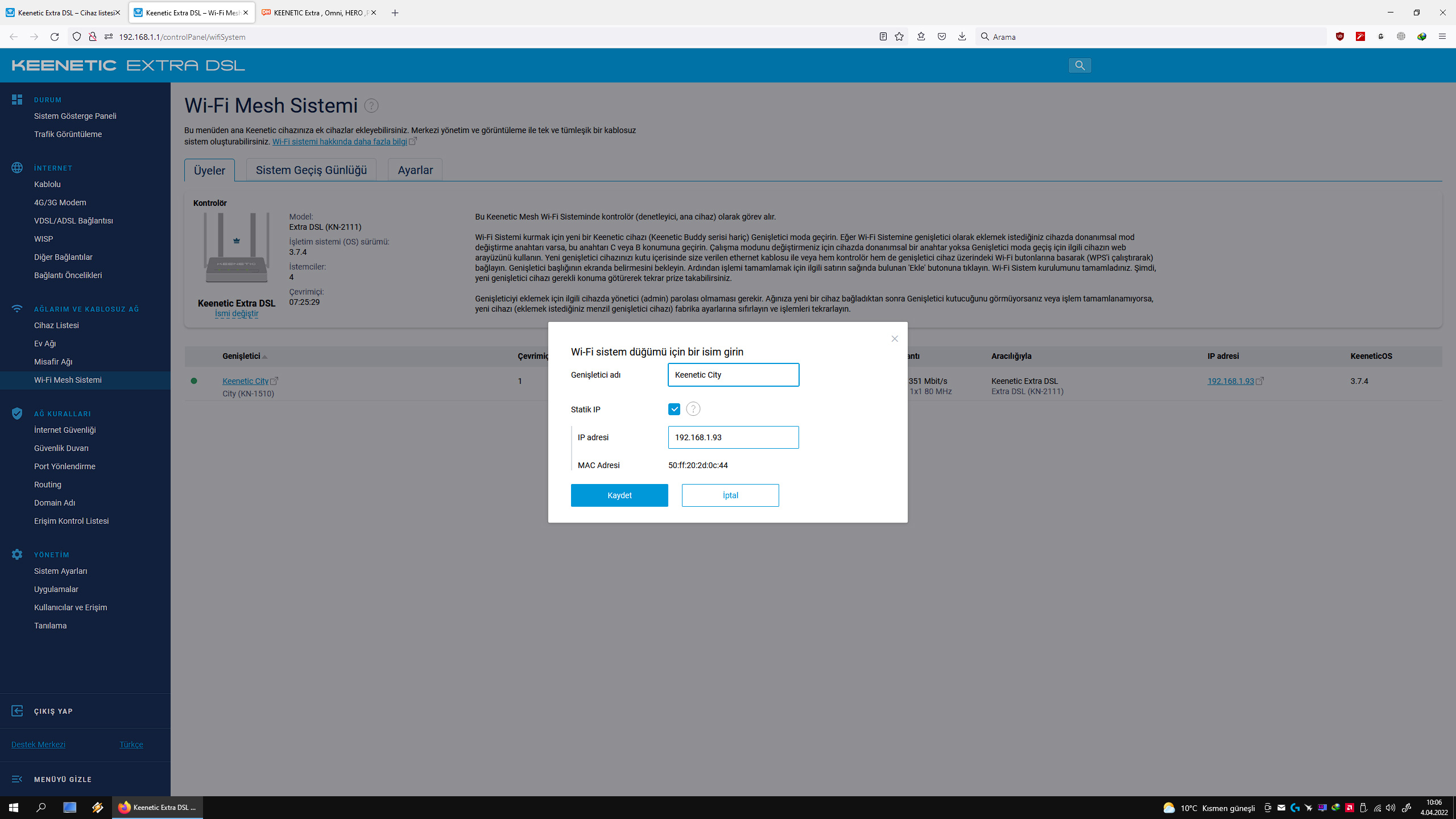Click the gear icon for Yönetim section
Viewport: 1456px width, 819px height.
[17, 555]
